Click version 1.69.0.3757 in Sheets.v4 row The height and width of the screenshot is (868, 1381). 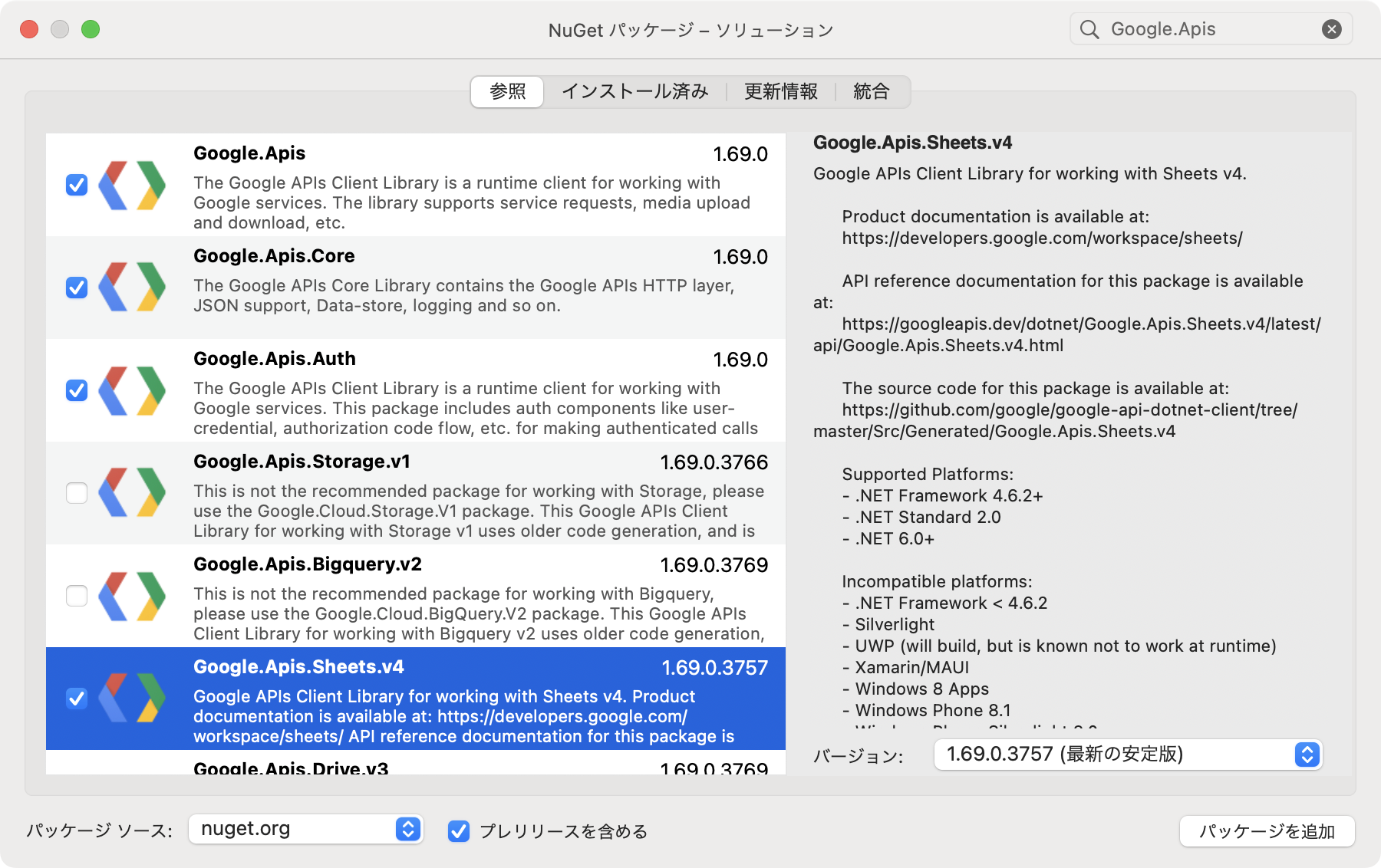(715, 668)
